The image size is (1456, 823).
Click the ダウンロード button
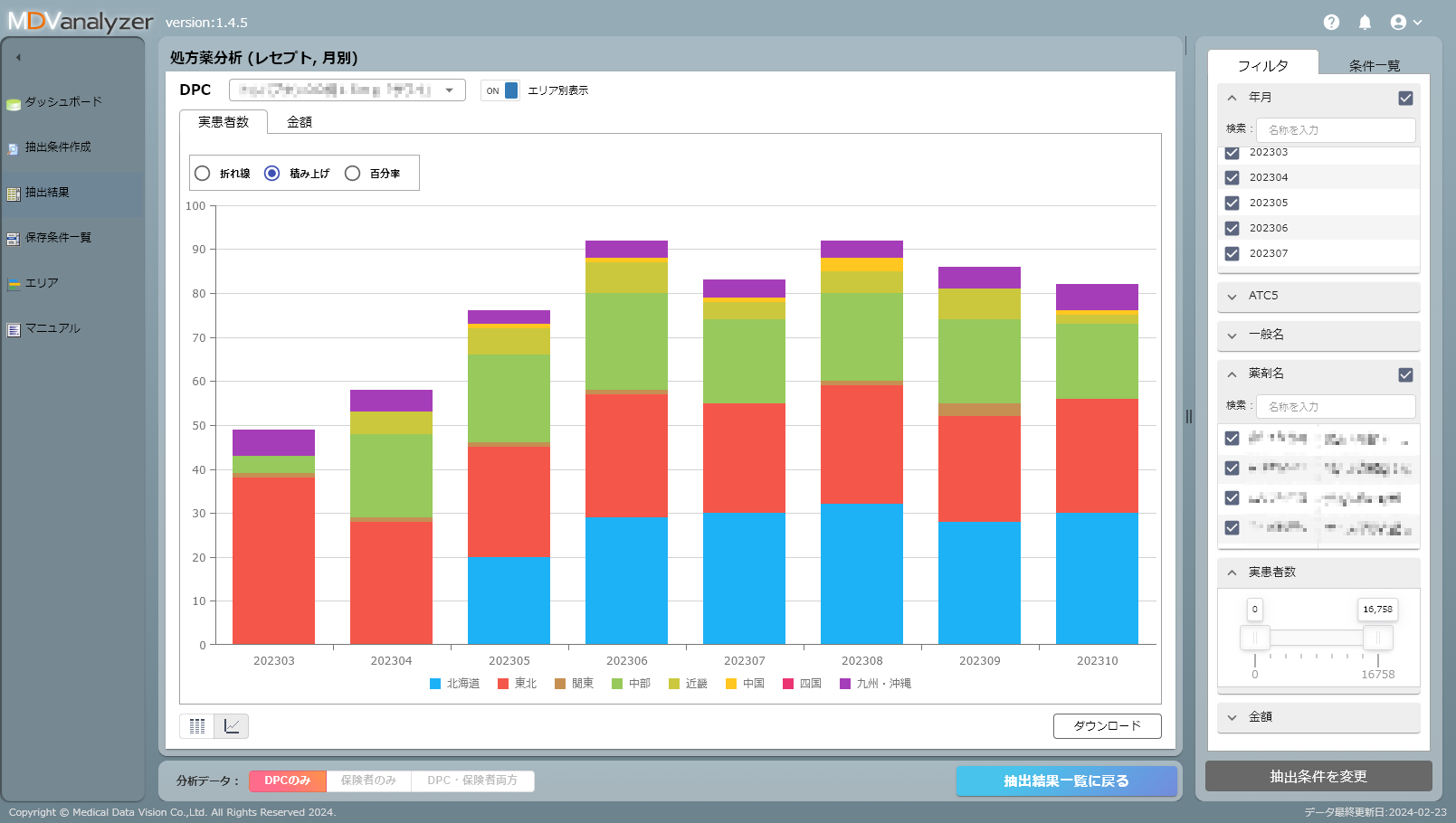click(x=1107, y=726)
